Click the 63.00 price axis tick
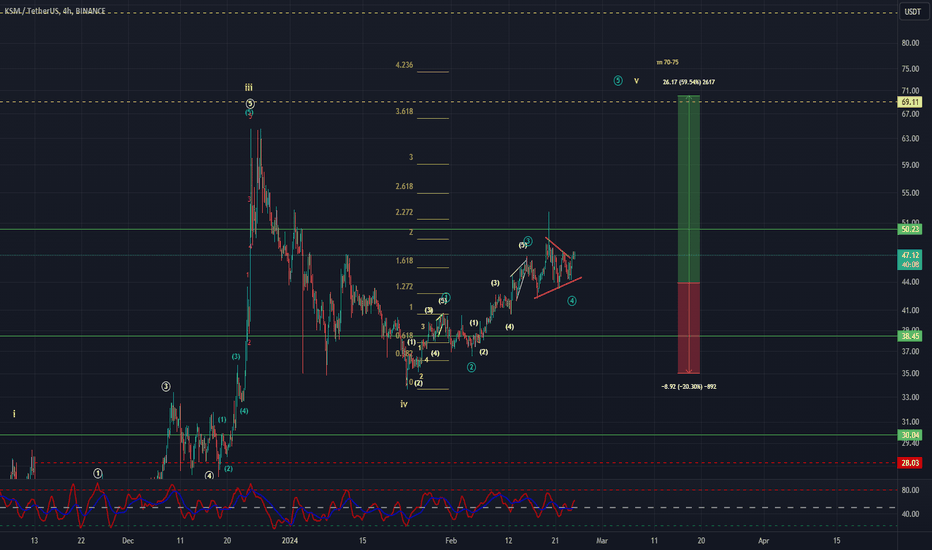Screen dimensions: 932x550 tap(910, 139)
